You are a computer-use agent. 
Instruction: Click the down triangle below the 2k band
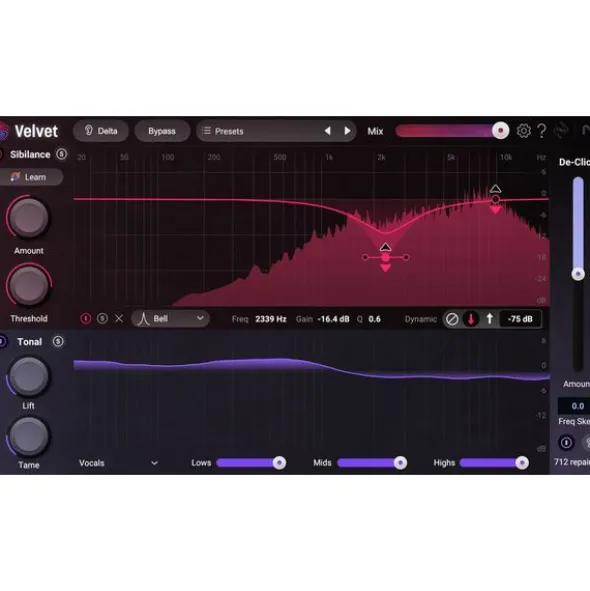[385, 268]
